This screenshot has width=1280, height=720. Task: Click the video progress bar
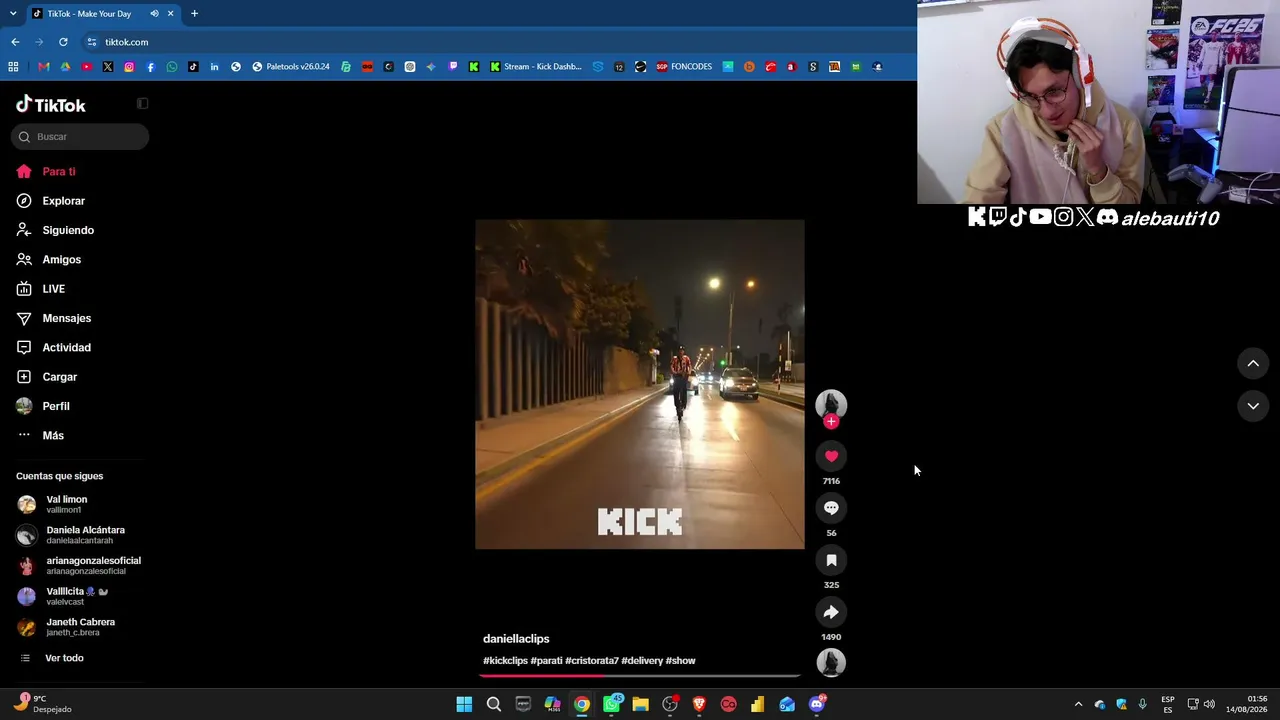640,676
